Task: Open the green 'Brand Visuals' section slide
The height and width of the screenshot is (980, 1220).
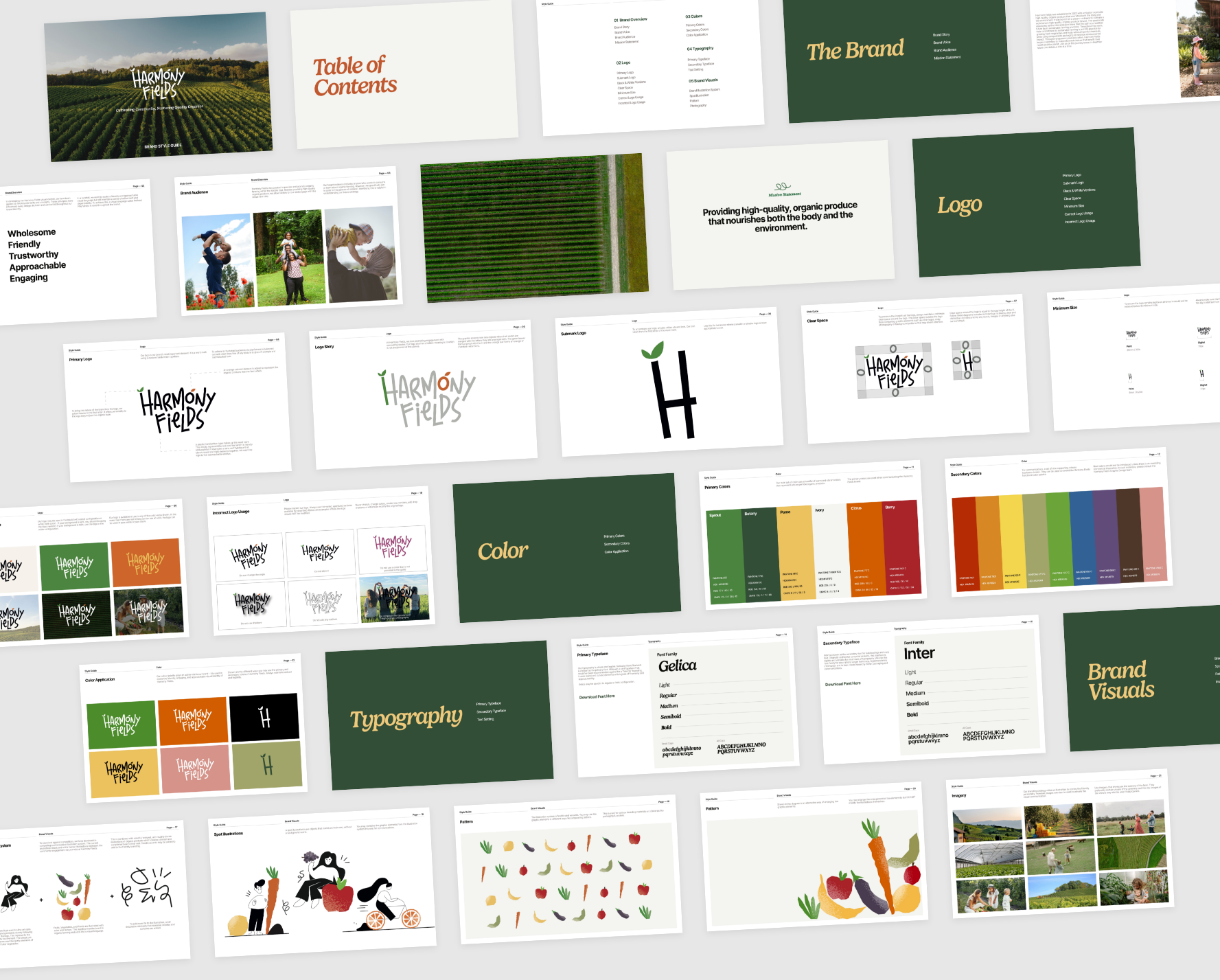Action: tap(1142, 677)
